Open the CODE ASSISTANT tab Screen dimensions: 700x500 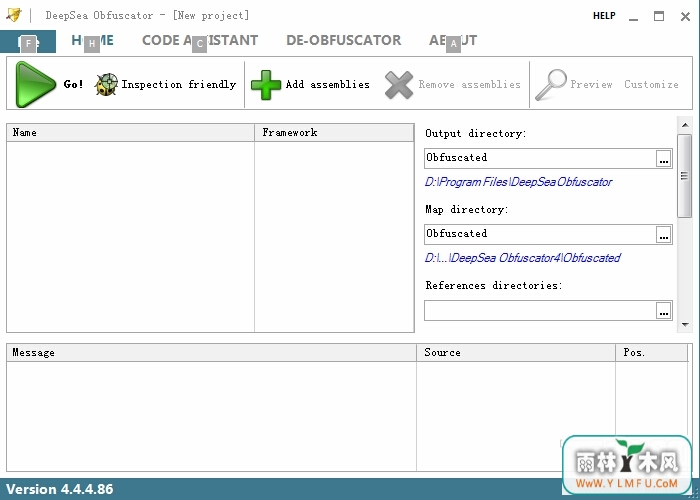tap(200, 41)
